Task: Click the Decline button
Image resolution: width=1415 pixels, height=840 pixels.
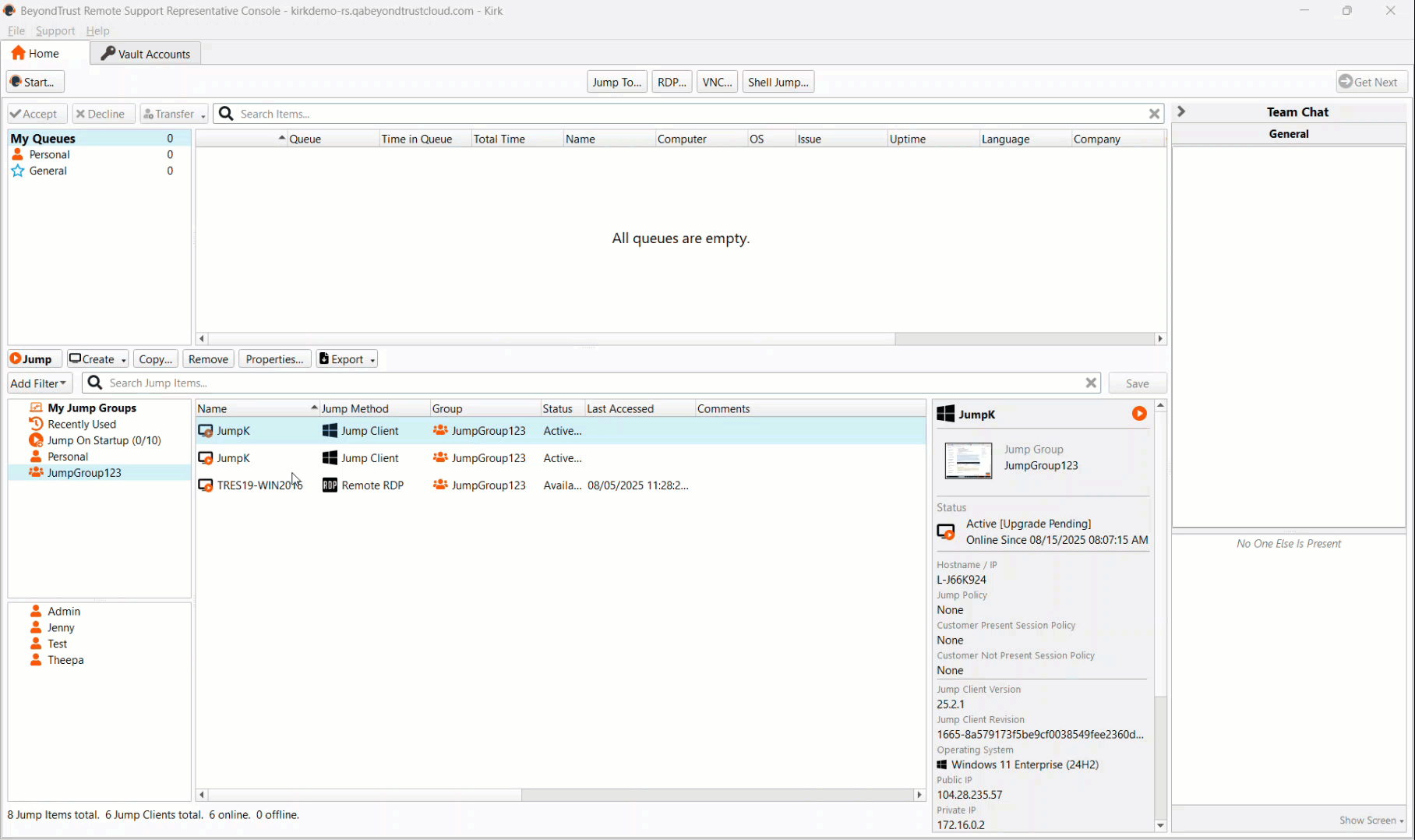Action: coord(104,114)
